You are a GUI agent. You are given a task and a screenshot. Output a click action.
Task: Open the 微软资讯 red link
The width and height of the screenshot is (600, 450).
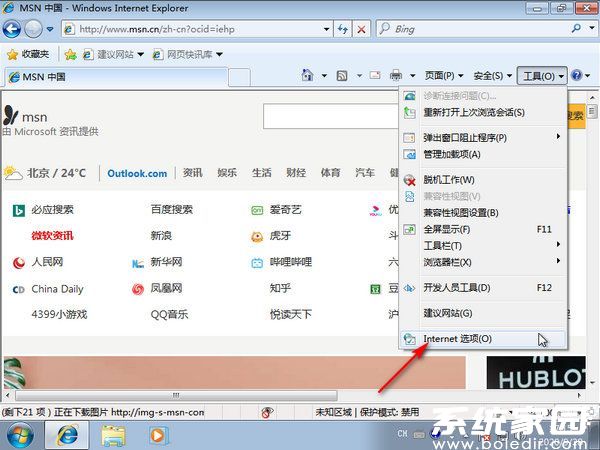pos(52,236)
